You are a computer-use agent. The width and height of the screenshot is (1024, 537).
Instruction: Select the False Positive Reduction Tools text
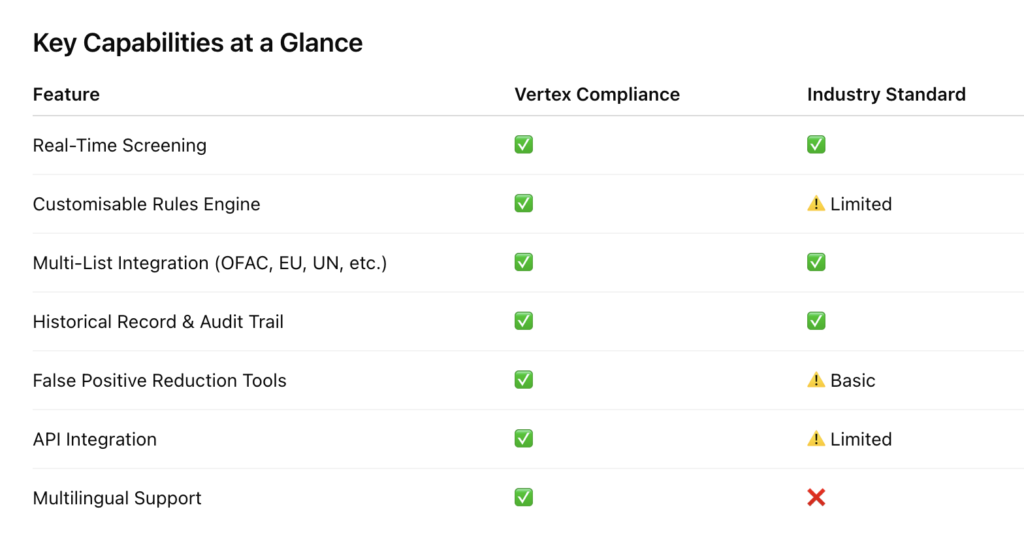(x=160, y=380)
